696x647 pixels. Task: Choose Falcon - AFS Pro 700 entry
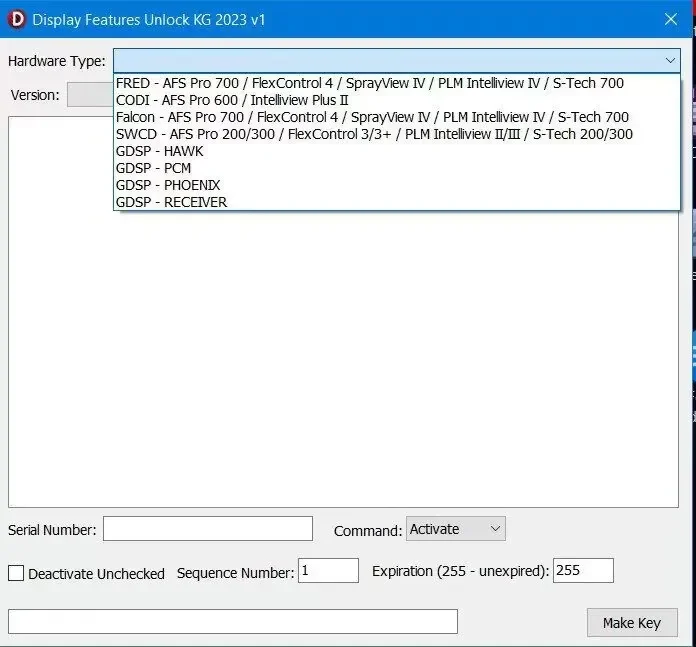pyautogui.click(x=396, y=117)
